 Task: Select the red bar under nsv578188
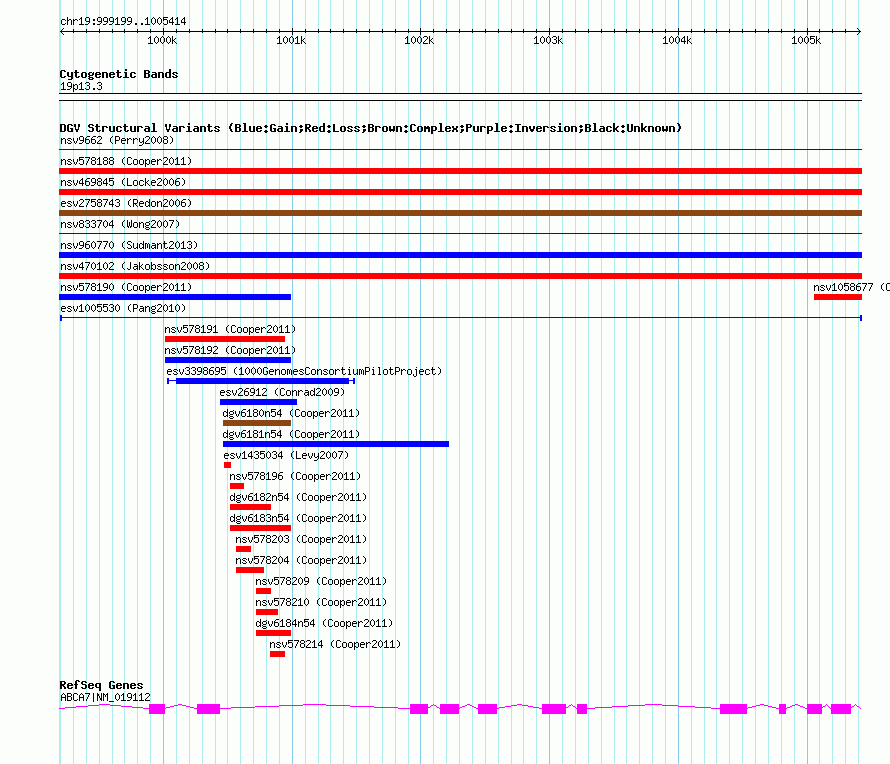pos(460,171)
